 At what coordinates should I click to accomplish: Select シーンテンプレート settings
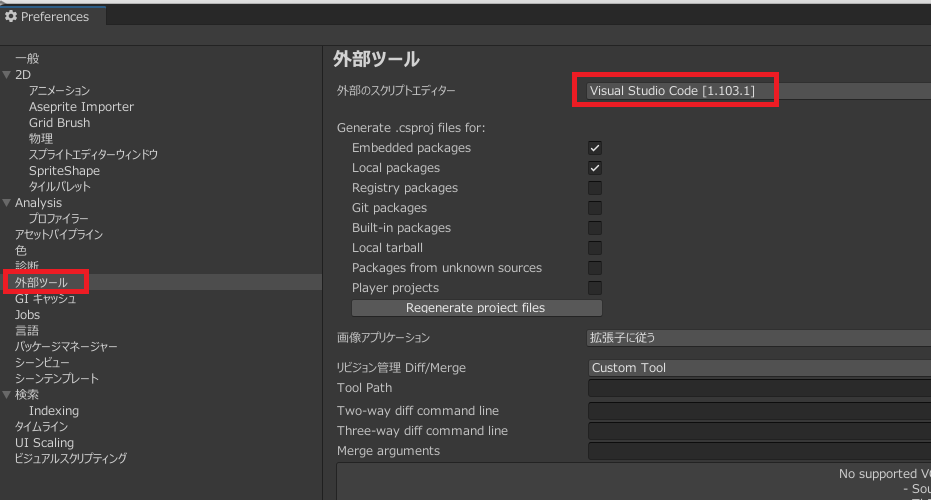click(x=57, y=379)
